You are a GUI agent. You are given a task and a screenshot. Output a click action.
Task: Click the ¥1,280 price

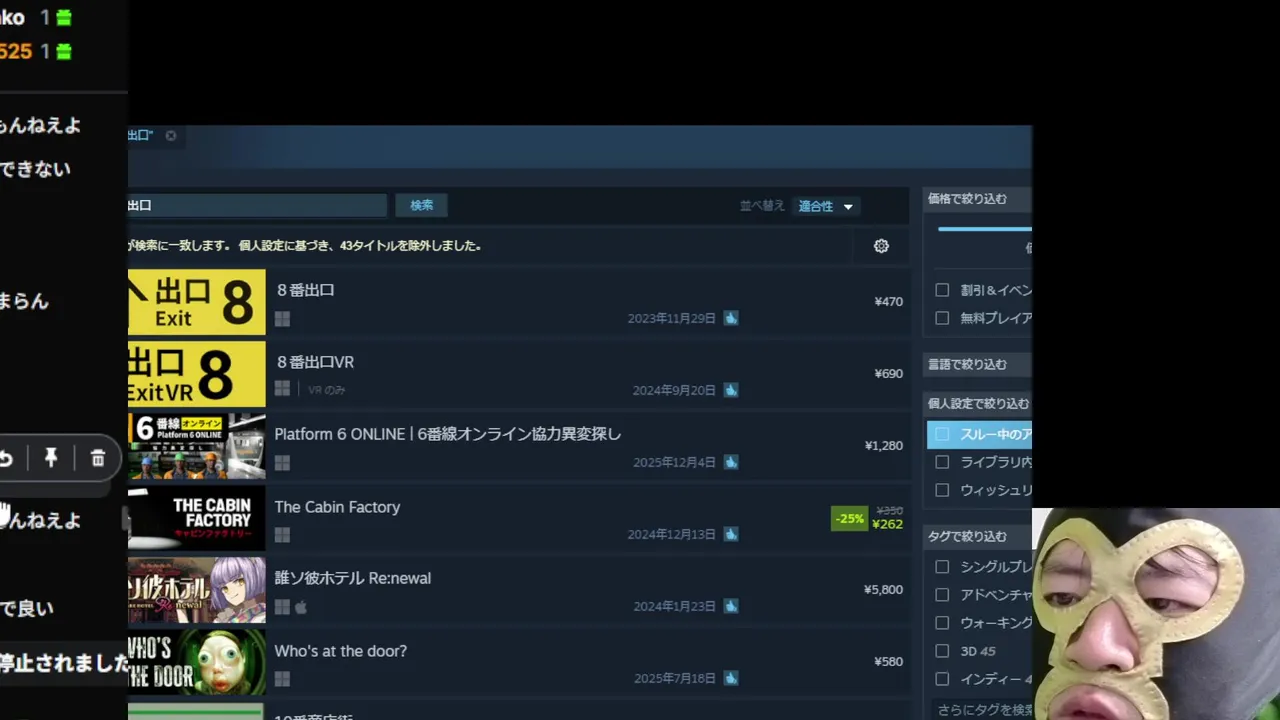[884, 445]
